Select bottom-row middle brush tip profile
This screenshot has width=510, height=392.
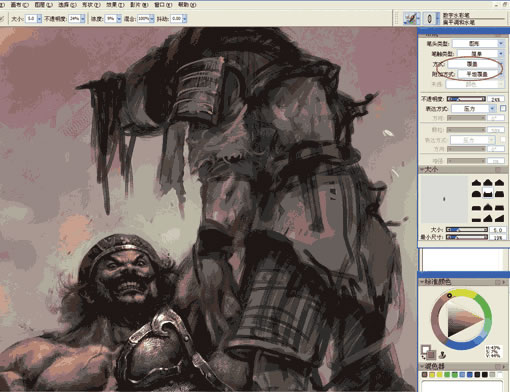coord(488,219)
